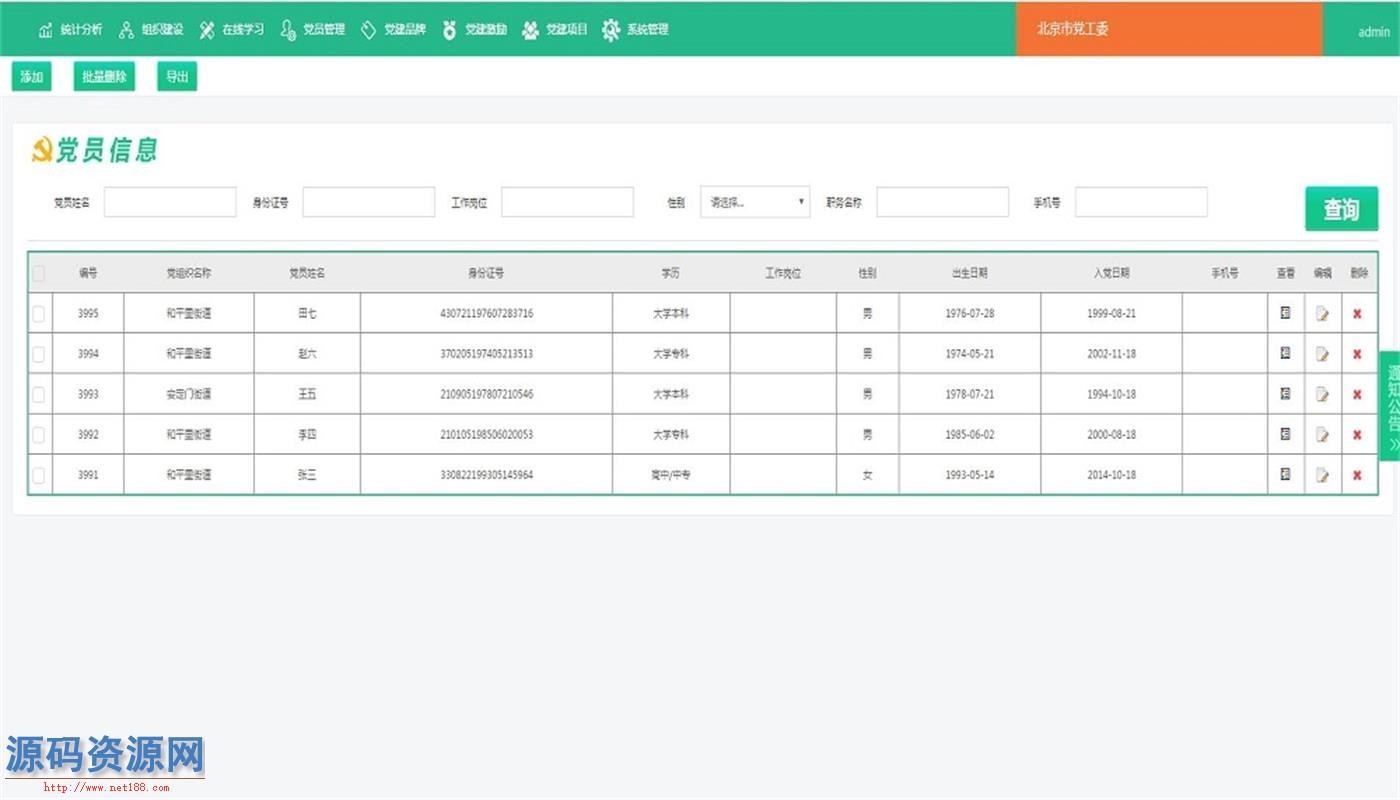Edit the record for 田七
This screenshot has height=800, width=1400.
coord(1322,314)
